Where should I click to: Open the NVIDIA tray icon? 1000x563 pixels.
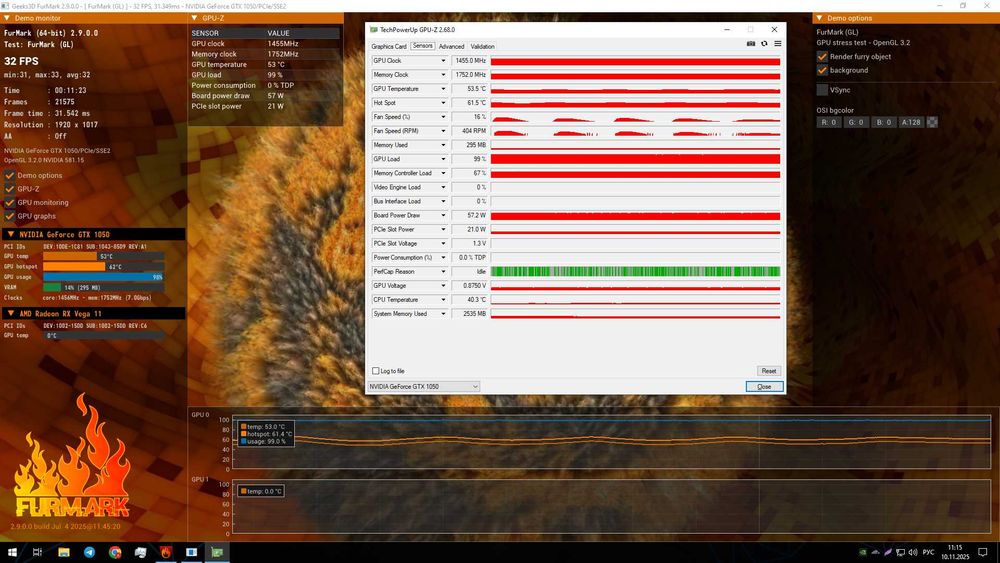click(x=863, y=552)
